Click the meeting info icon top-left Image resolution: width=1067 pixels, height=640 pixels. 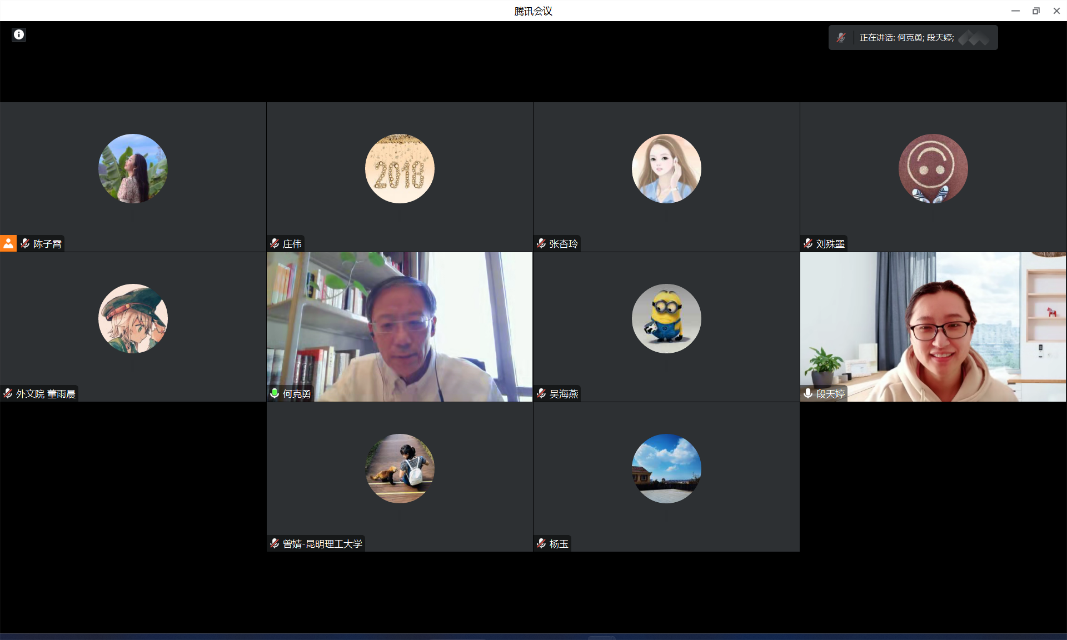19,35
